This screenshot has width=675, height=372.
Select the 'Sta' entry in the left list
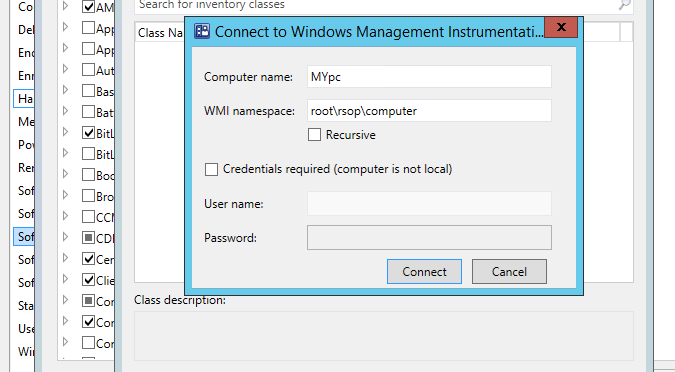(25, 306)
